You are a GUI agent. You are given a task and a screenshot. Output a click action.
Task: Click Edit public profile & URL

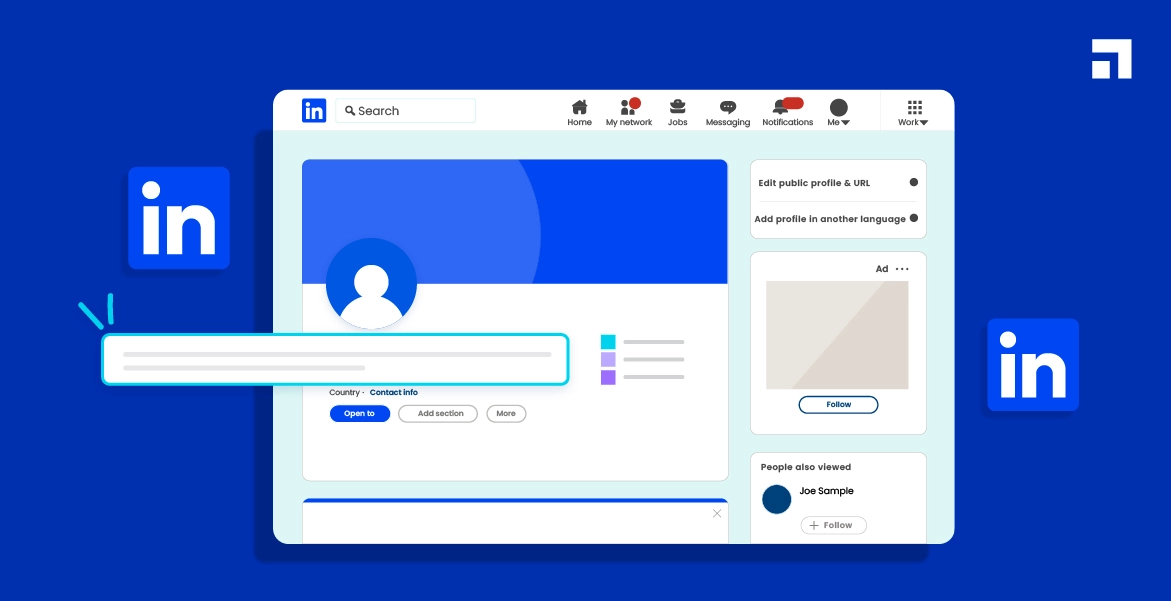814,183
